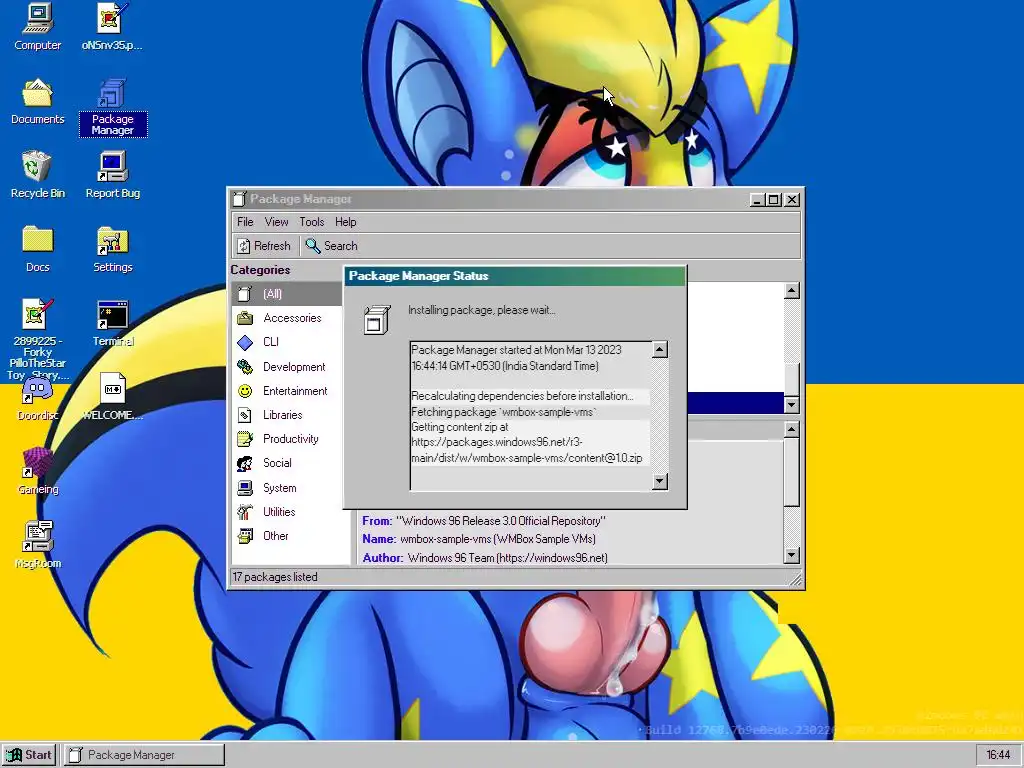Click the Start button on taskbar
The height and width of the screenshot is (768, 1024).
point(29,755)
